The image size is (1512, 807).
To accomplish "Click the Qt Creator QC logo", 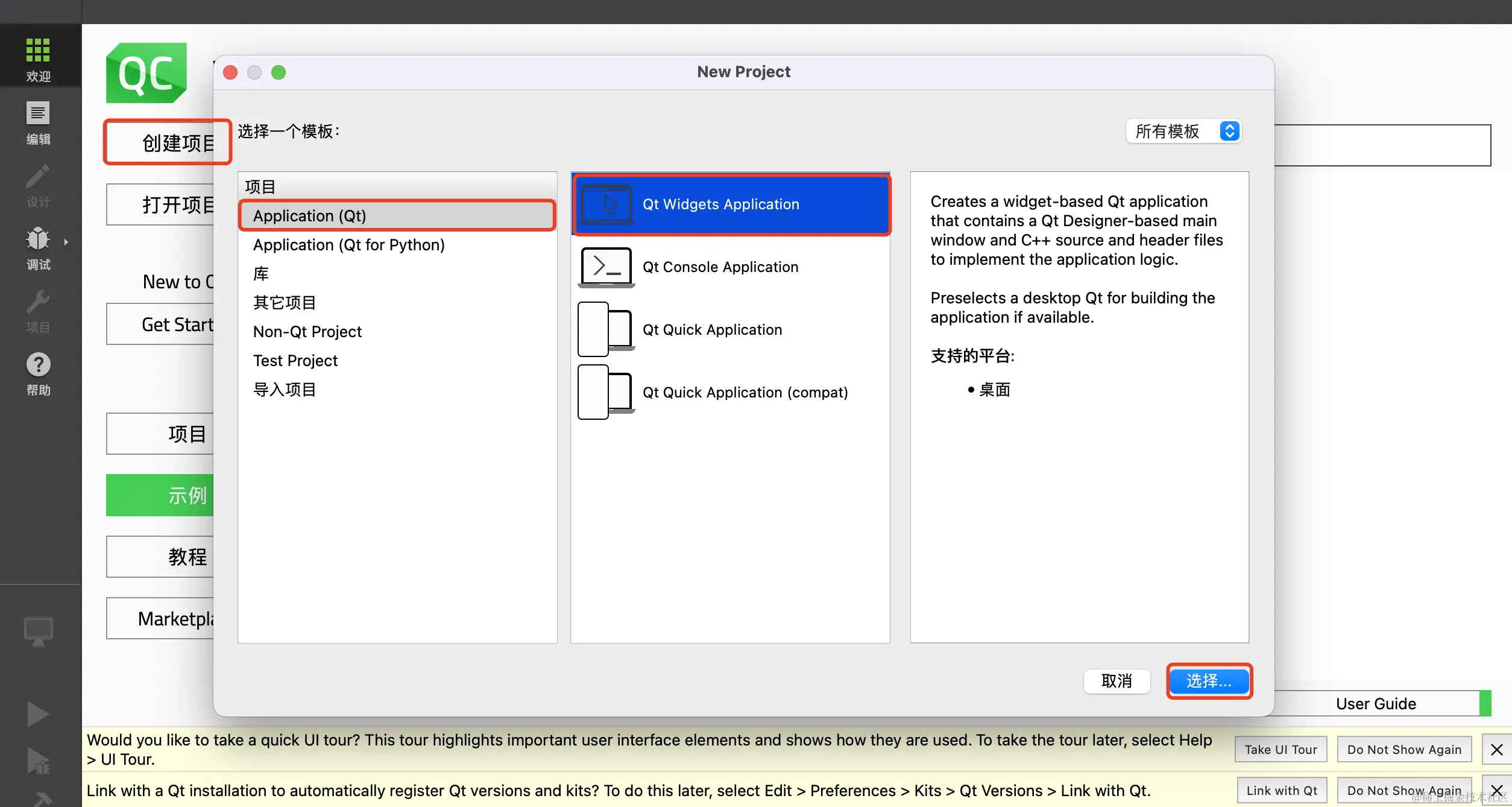I will tap(146, 72).
